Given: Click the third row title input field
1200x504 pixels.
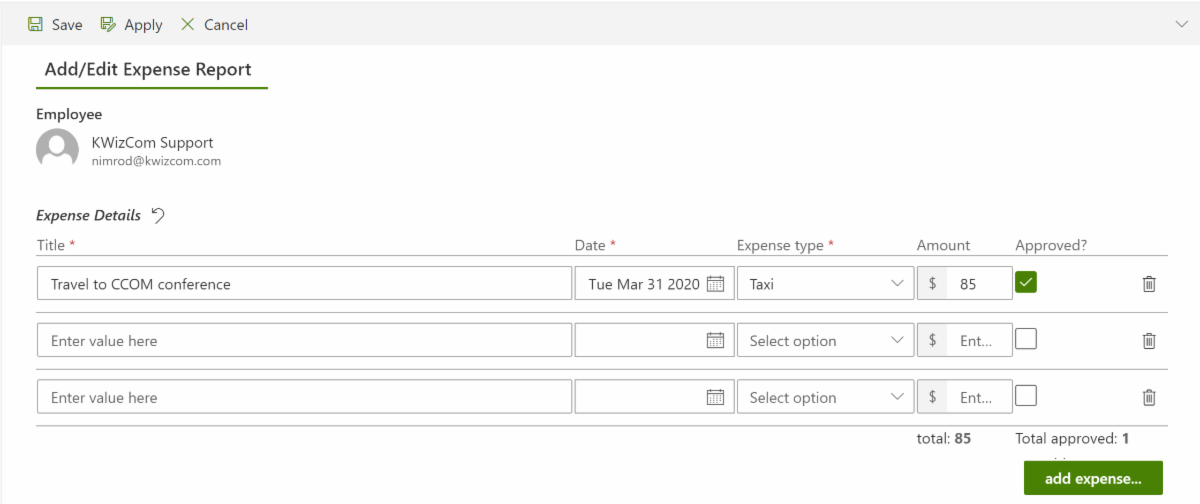Looking at the screenshot, I should (304, 397).
